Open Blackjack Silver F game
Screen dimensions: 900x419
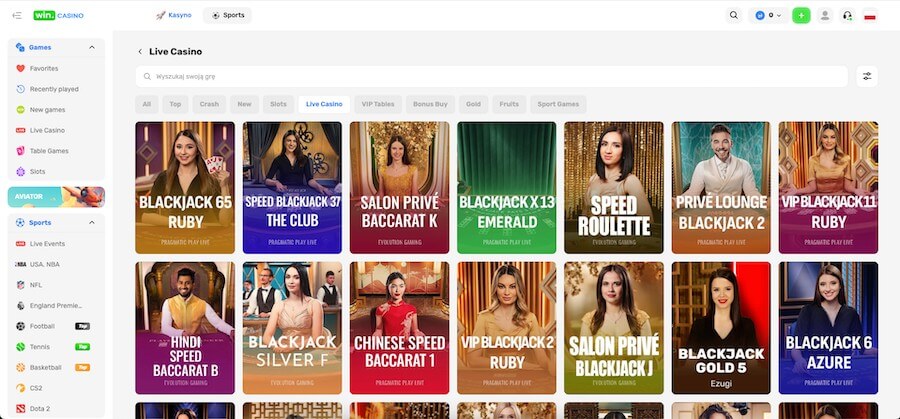click(x=292, y=328)
